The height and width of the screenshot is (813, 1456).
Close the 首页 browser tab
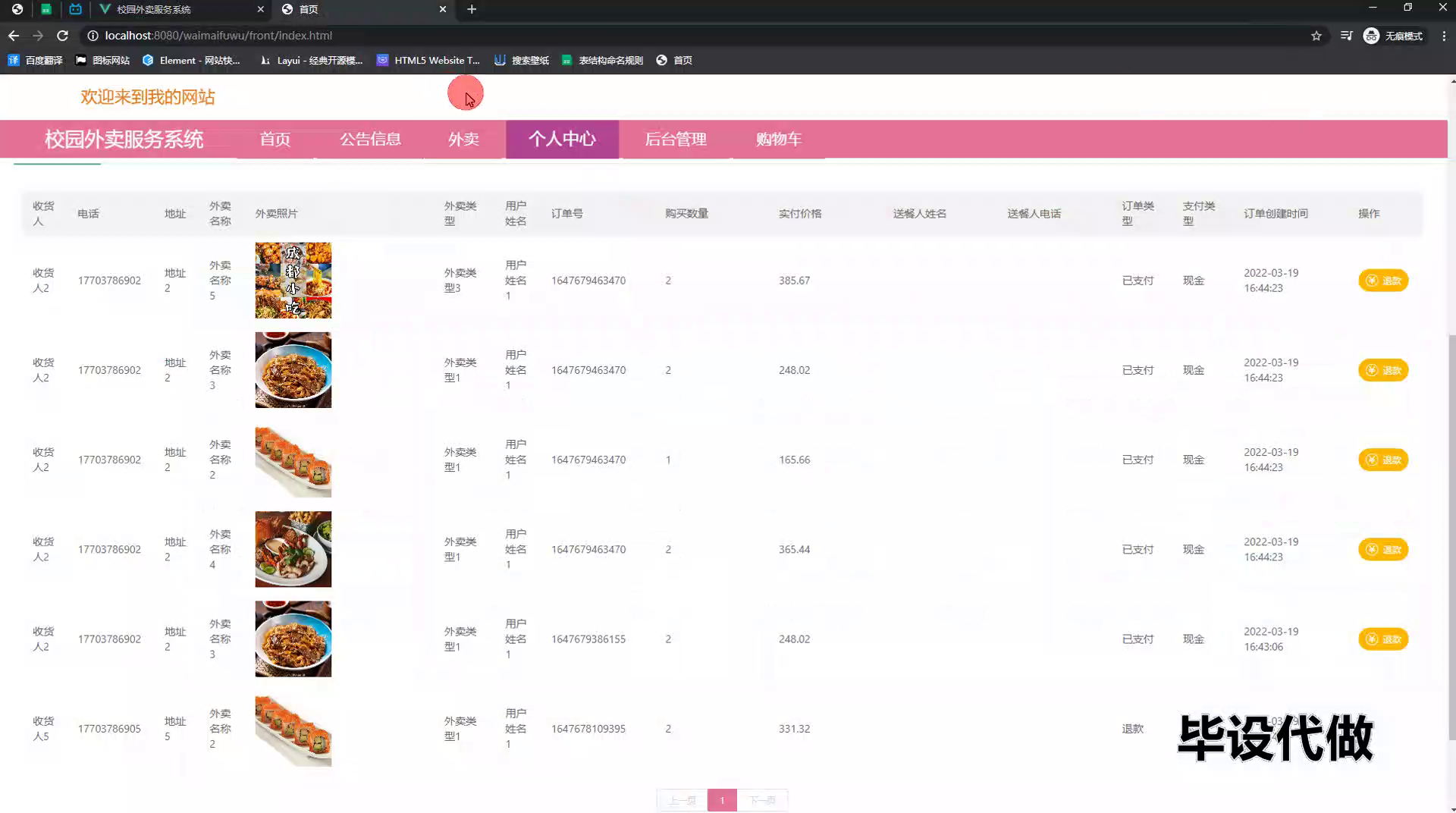click(x=443, y=9)
